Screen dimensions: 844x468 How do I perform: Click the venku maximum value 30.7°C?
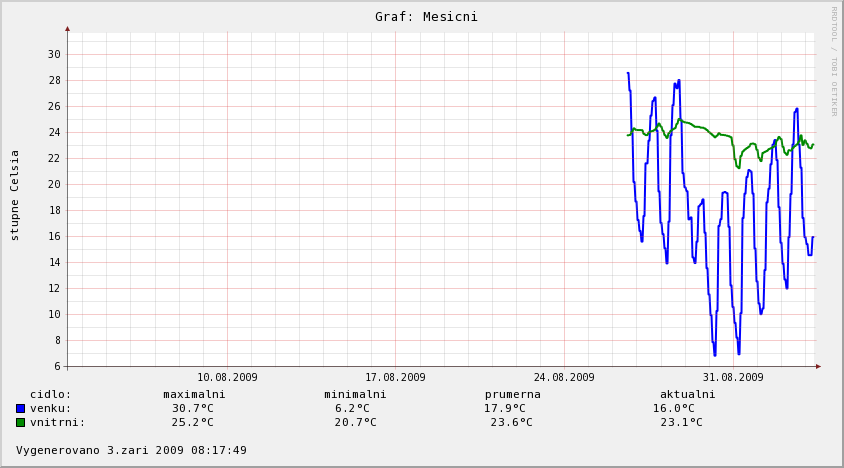193,409
